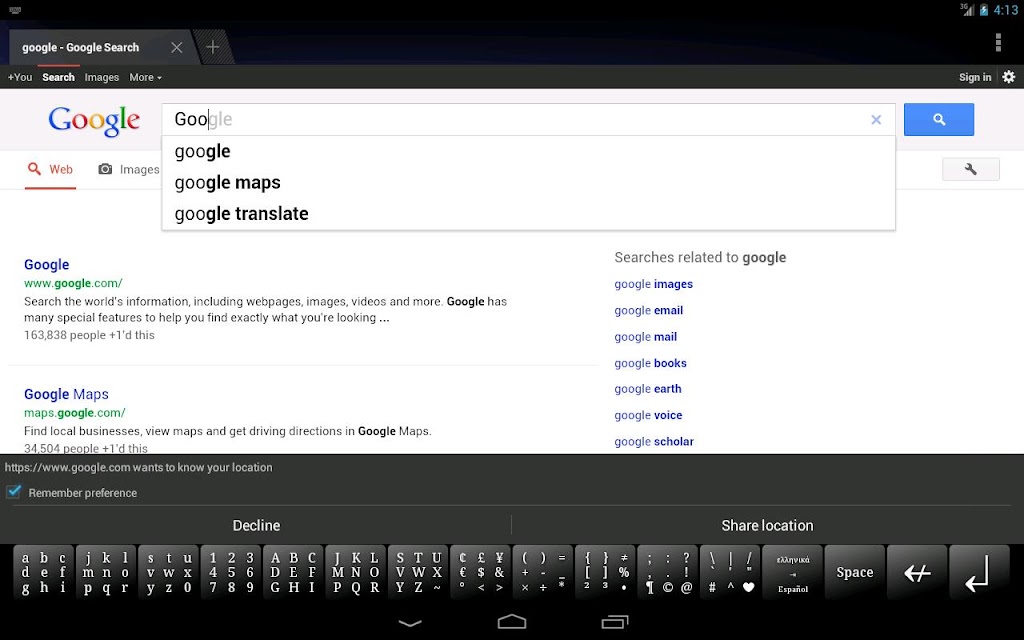Open the 'Google Maps' result title

pyautogui.click(x=66, y=394)
